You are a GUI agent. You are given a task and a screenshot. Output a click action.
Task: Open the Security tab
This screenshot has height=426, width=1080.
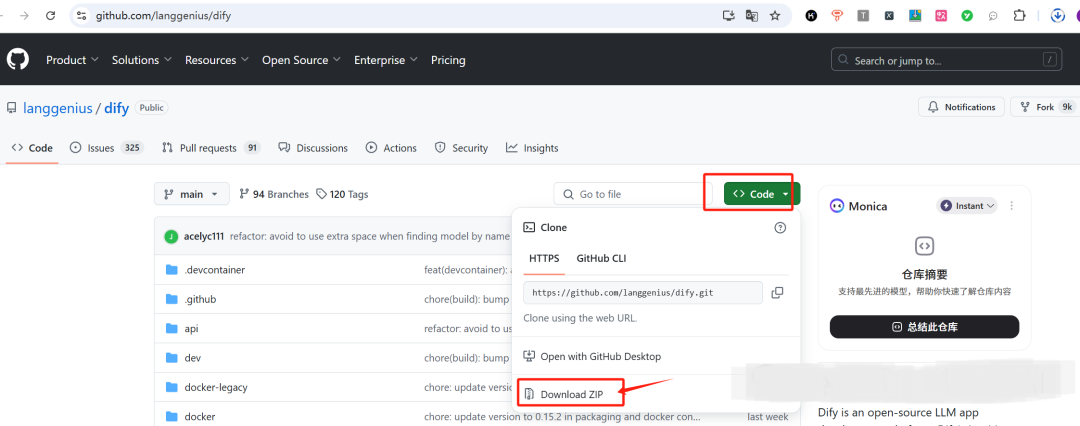coord(461,148)
